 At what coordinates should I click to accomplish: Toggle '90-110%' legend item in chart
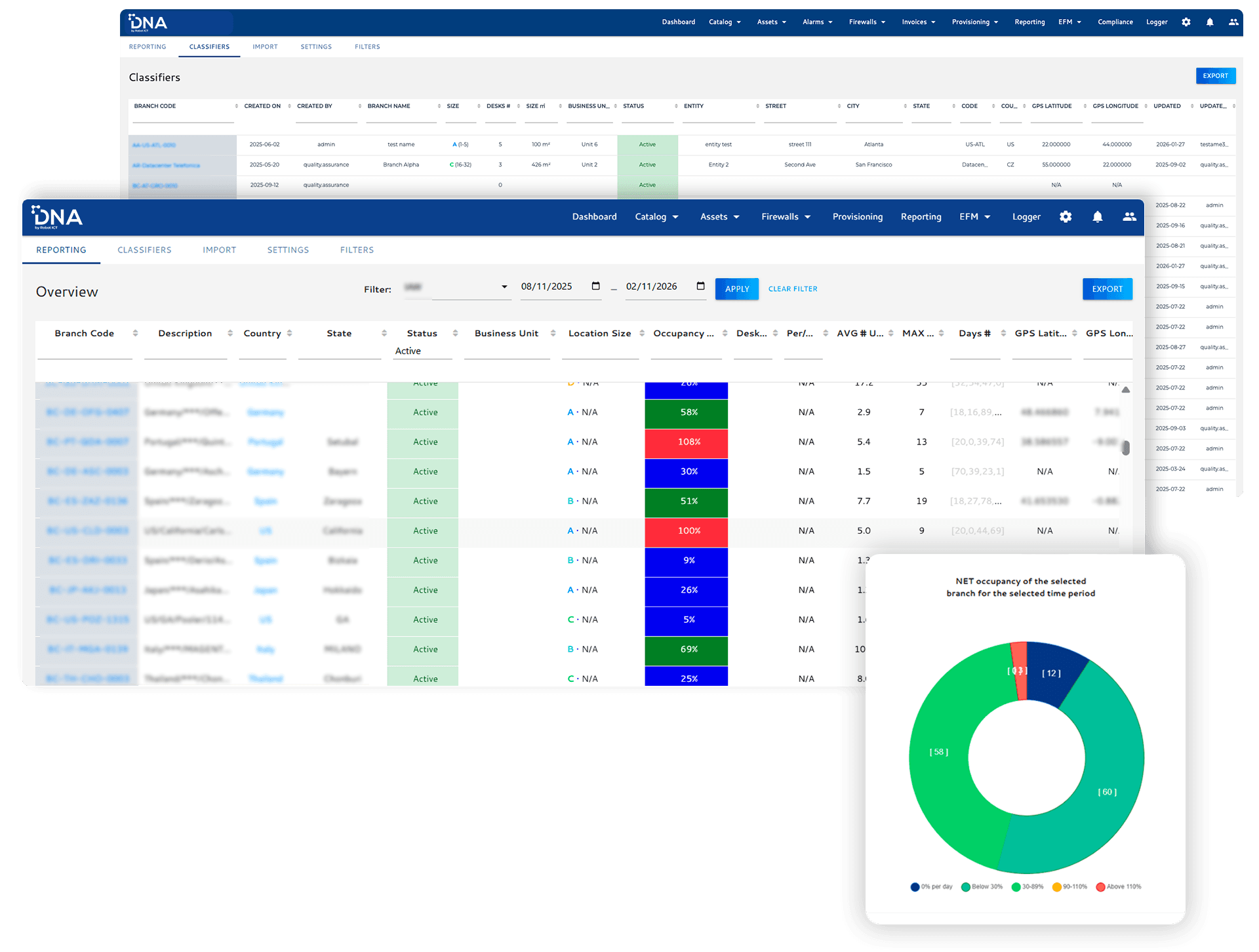click(x=1069, y=887)
